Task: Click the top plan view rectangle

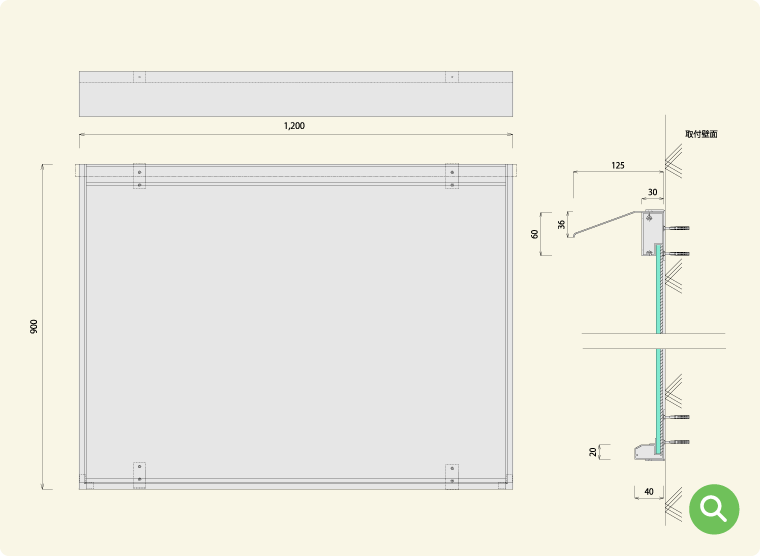Action: click(x=296, y=94)
